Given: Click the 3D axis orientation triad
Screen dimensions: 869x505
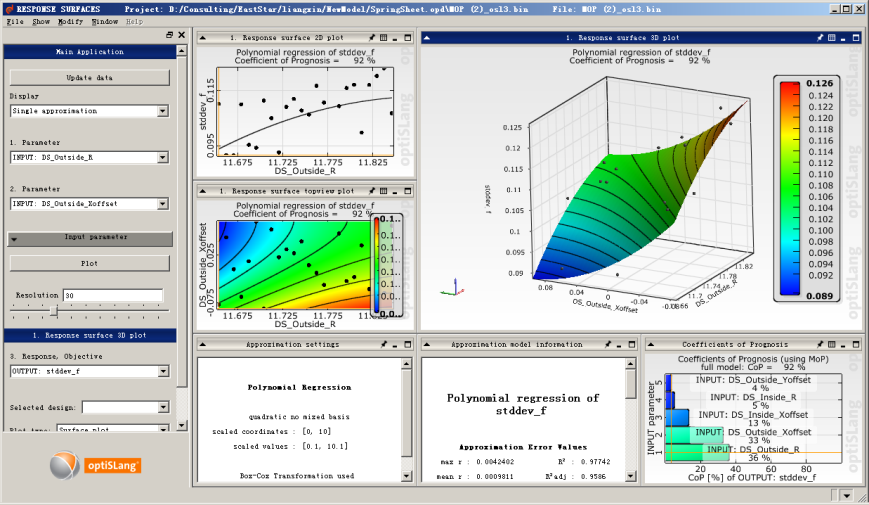Looking at the screenshot, I should point(453,287).
